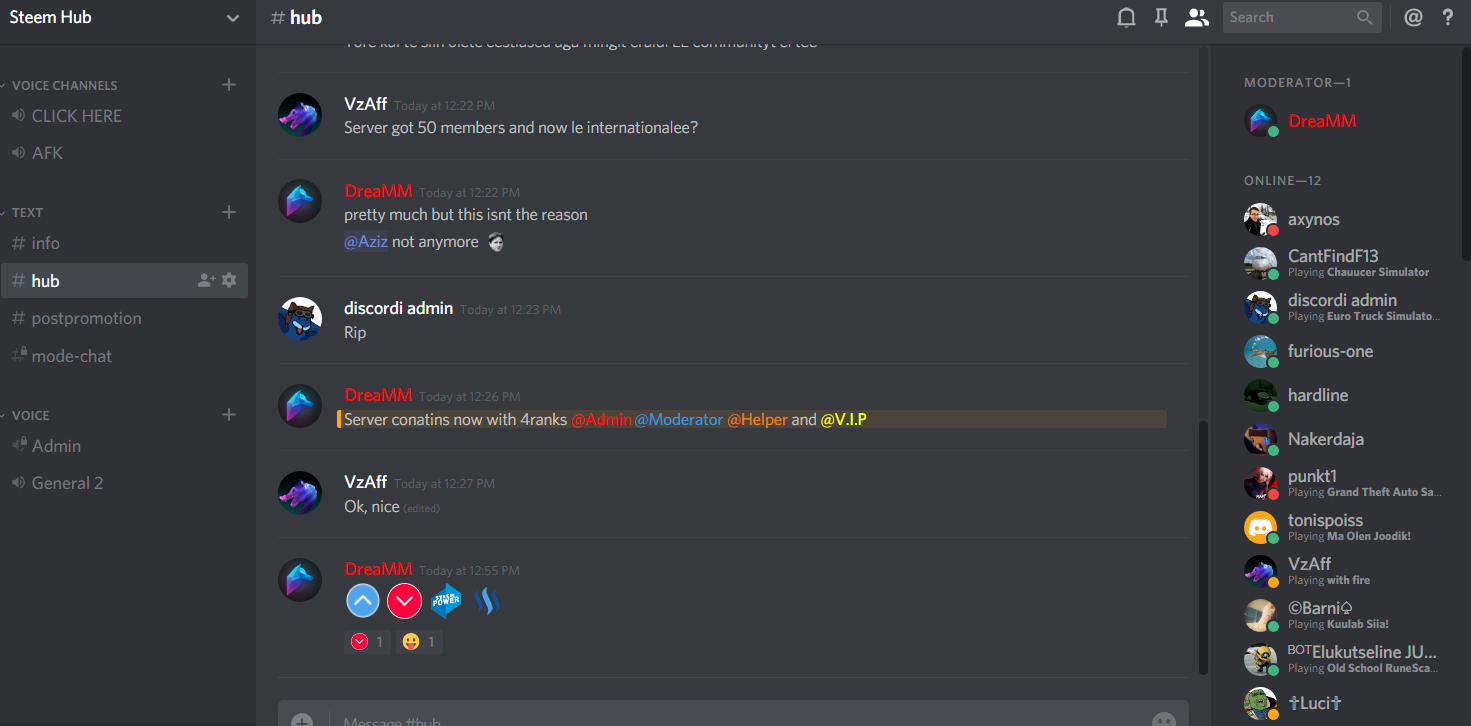Open the Steem Hub server dropdown
Image resolution: width=1471 pixels, height=726 pixels.
(127, 18)
